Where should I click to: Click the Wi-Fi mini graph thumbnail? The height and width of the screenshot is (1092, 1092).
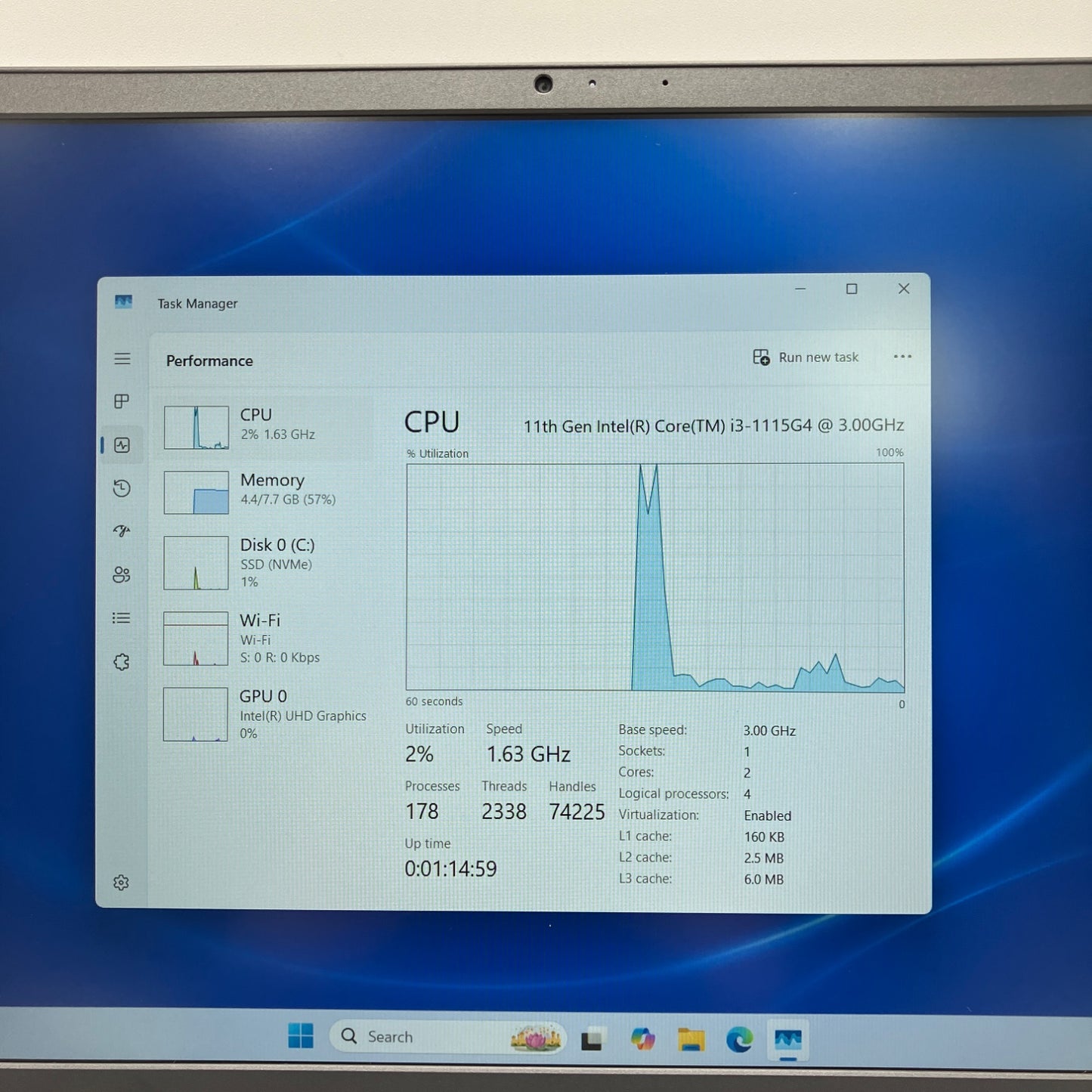196,639
